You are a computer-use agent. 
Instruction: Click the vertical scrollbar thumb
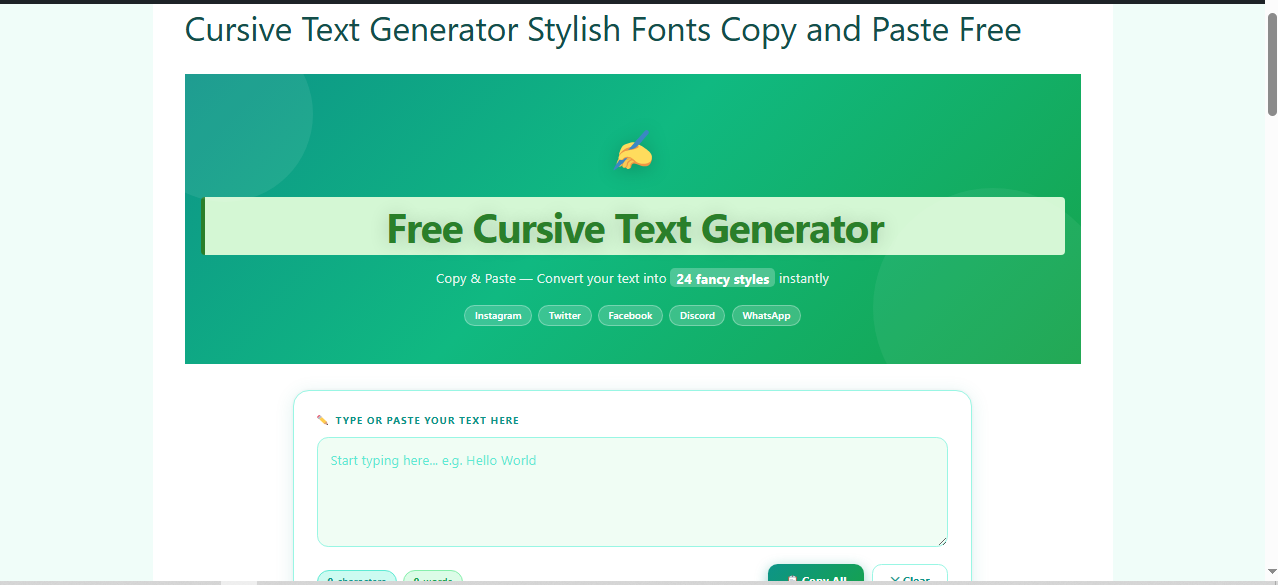point(1270,60)
